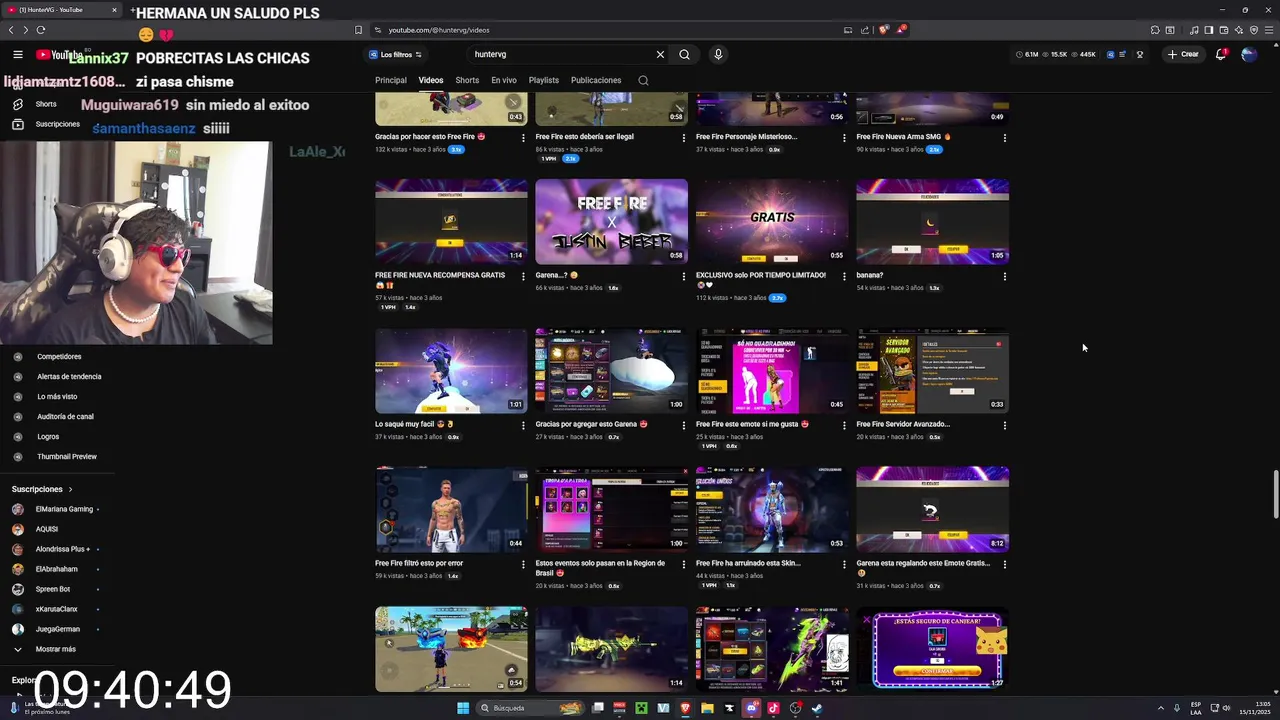Open the channel Shorts tab
1280x720 pixels.
467,80
